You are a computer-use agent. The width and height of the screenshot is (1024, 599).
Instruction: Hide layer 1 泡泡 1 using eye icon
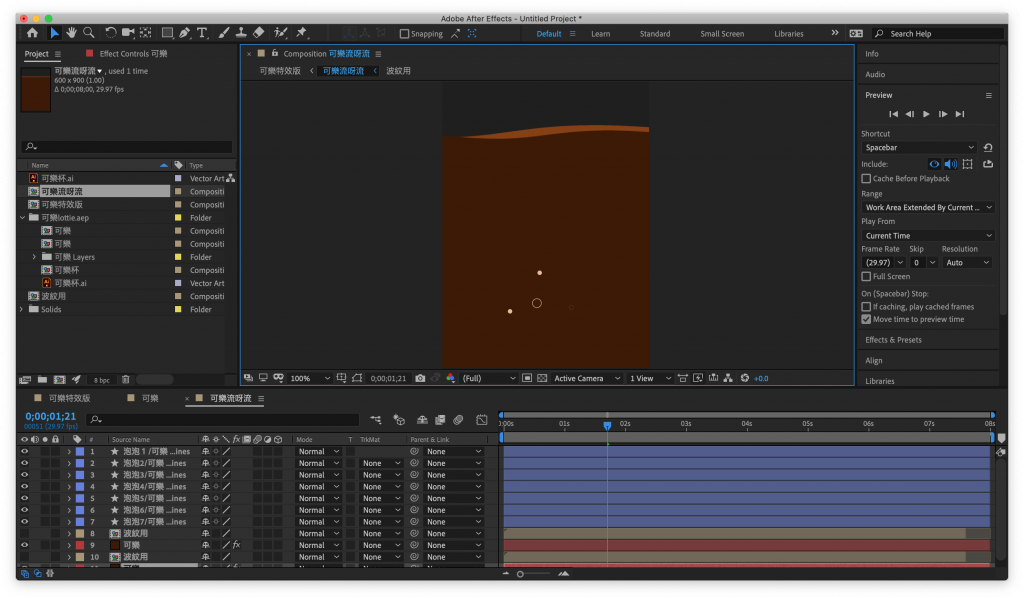coord(25,452)
